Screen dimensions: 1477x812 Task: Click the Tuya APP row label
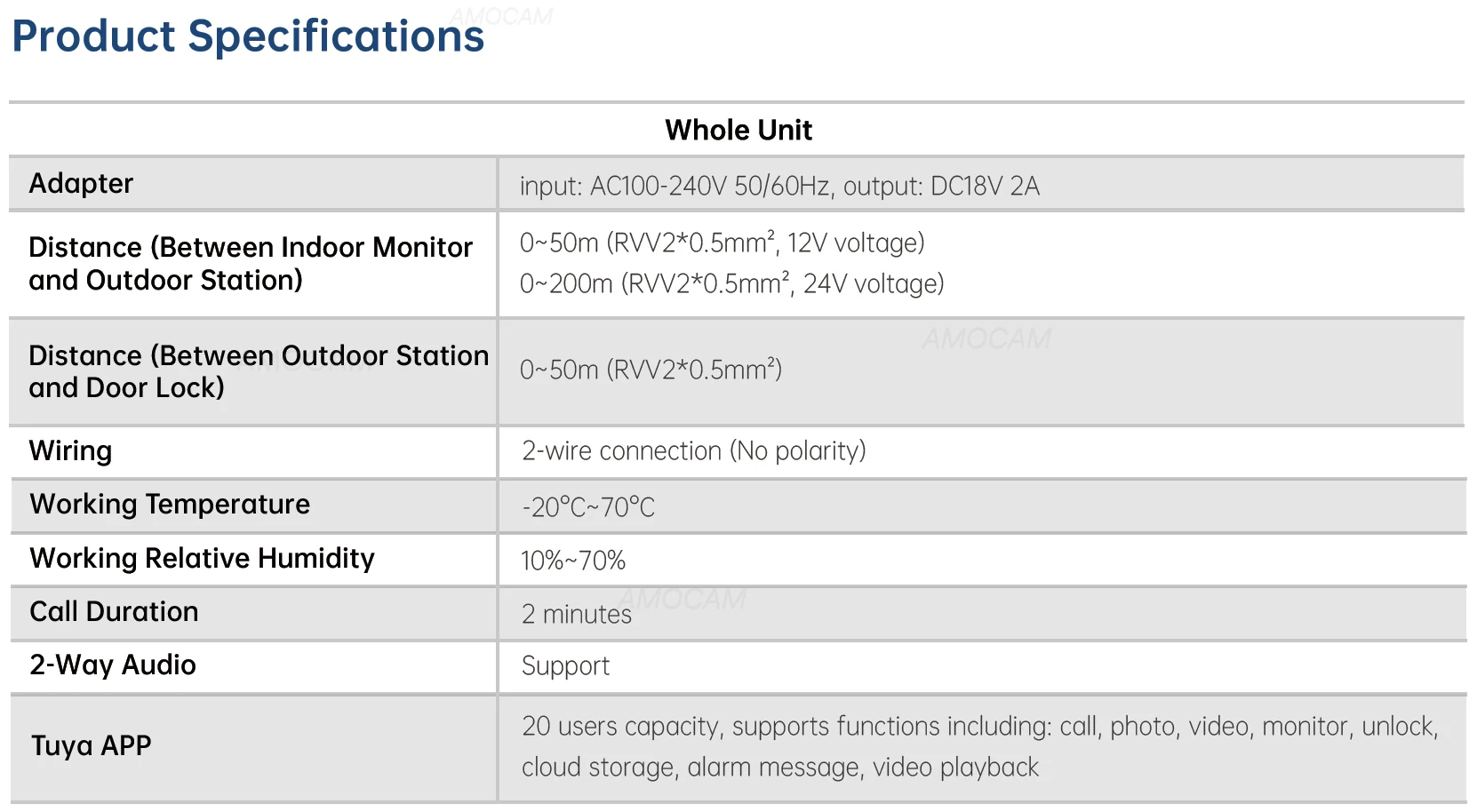pos(92,745)
